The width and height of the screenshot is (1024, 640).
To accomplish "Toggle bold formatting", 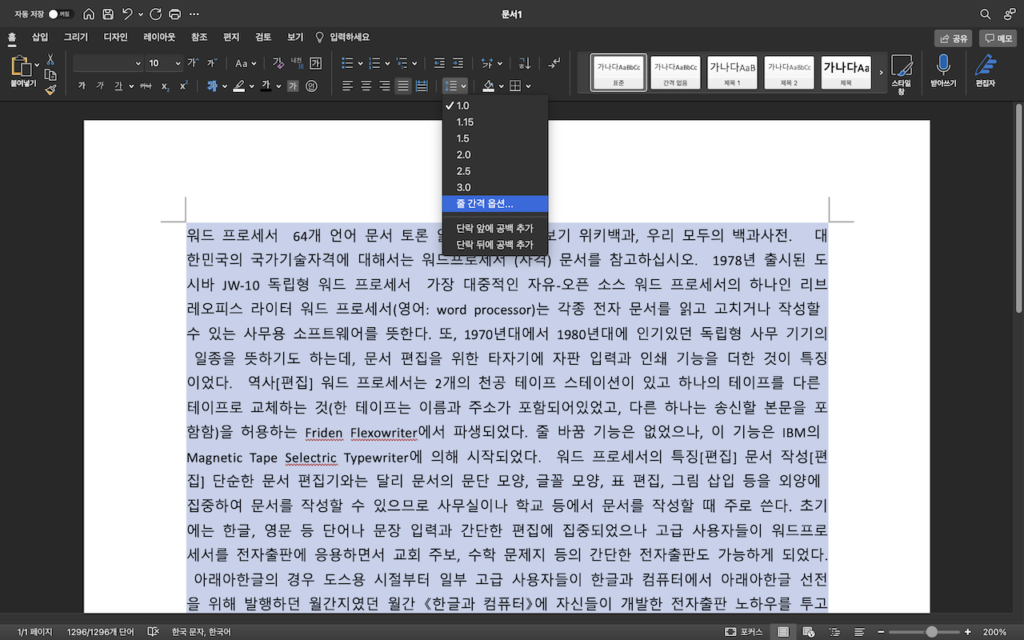I will 82,86.
